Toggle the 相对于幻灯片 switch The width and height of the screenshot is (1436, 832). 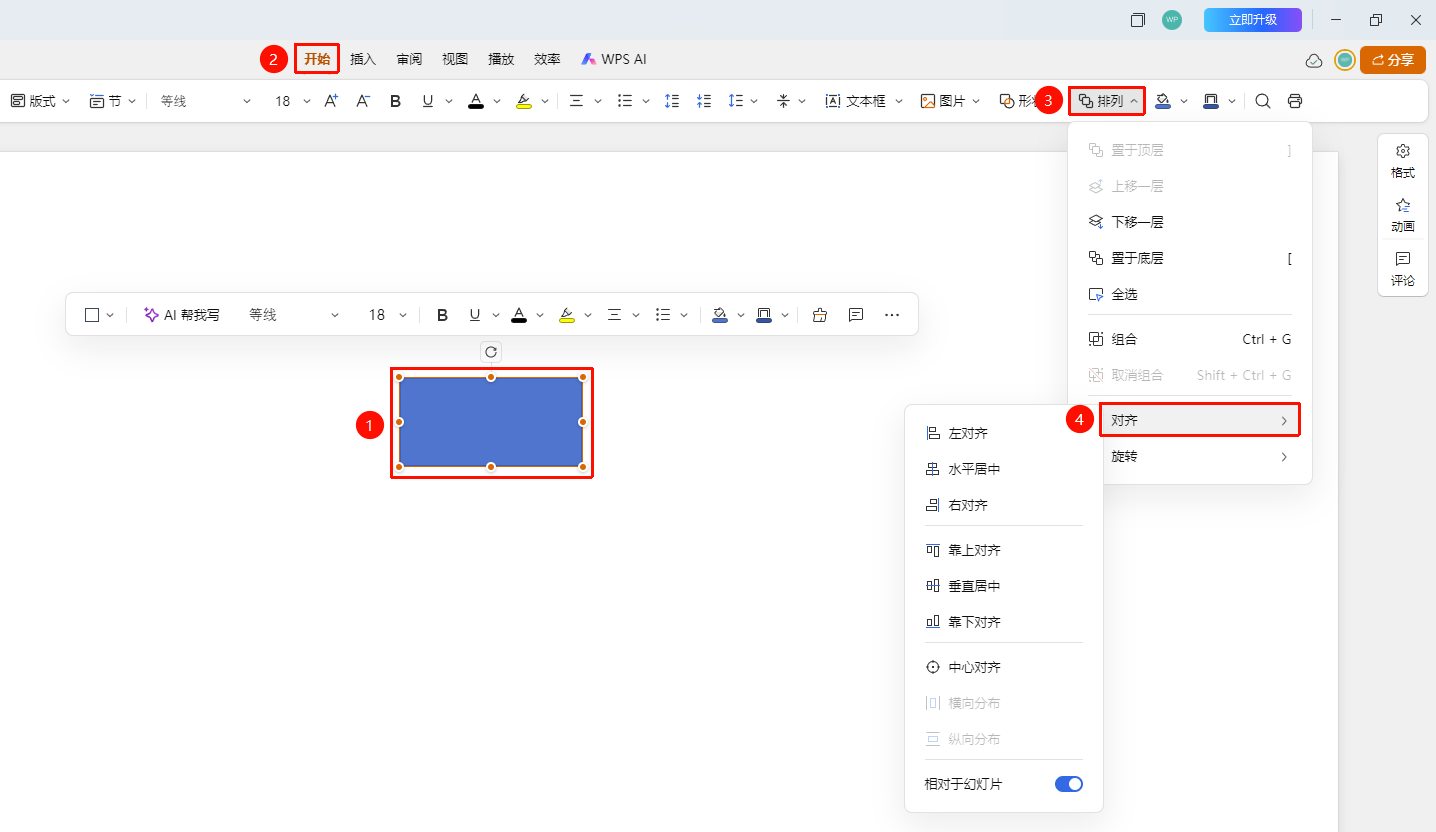pos(1069,784)
